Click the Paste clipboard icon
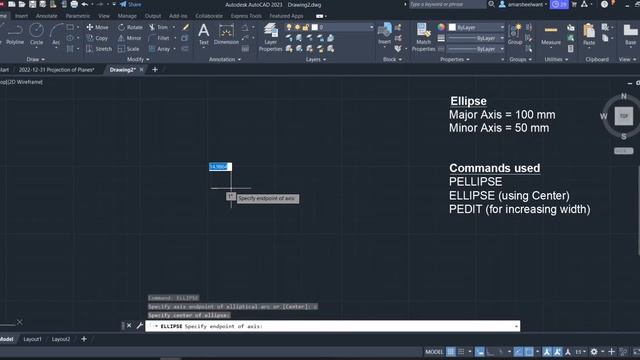This screenshot has height=360, width=640. (x=589, y=35)
